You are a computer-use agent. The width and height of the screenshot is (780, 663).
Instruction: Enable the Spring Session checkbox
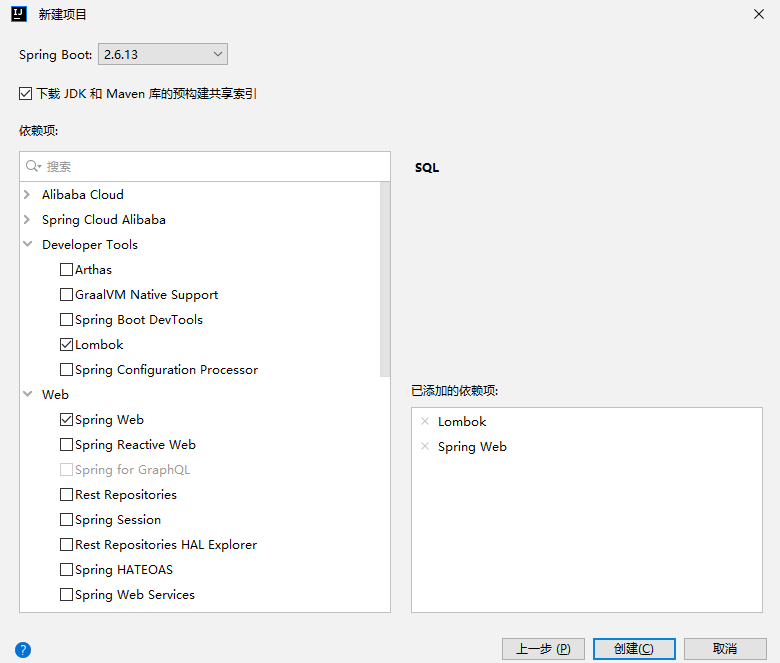tap(66, 519)
